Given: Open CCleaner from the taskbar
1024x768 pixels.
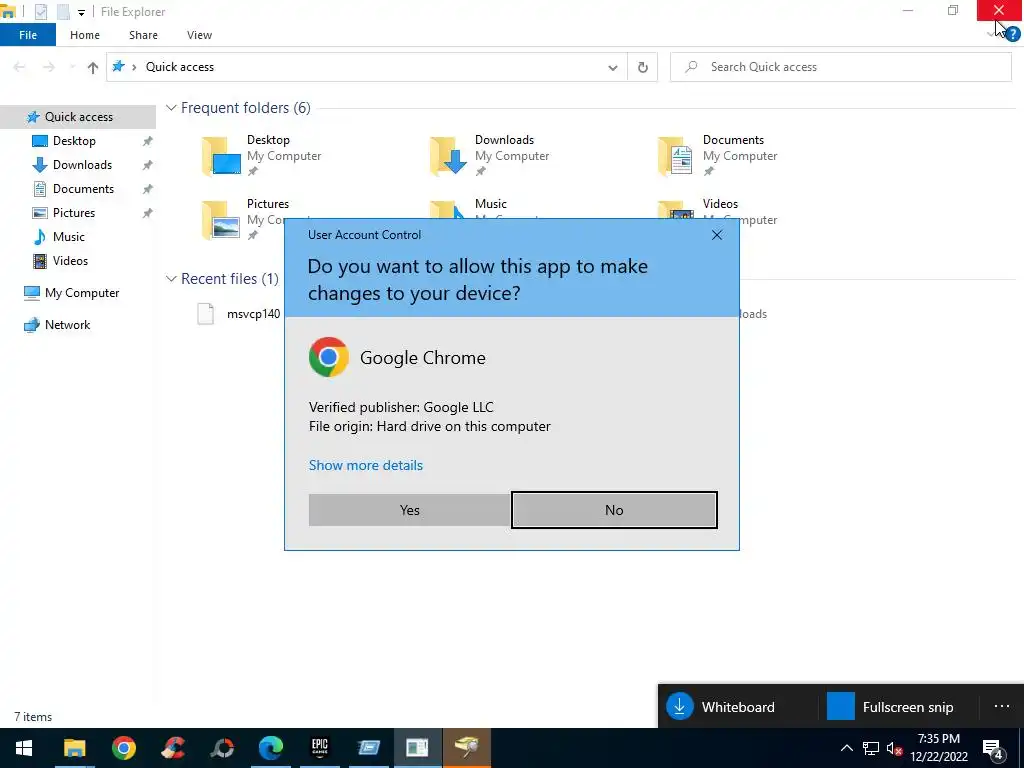Looking at the screenshot, I should pyautogui.click(x=172, y=748).
